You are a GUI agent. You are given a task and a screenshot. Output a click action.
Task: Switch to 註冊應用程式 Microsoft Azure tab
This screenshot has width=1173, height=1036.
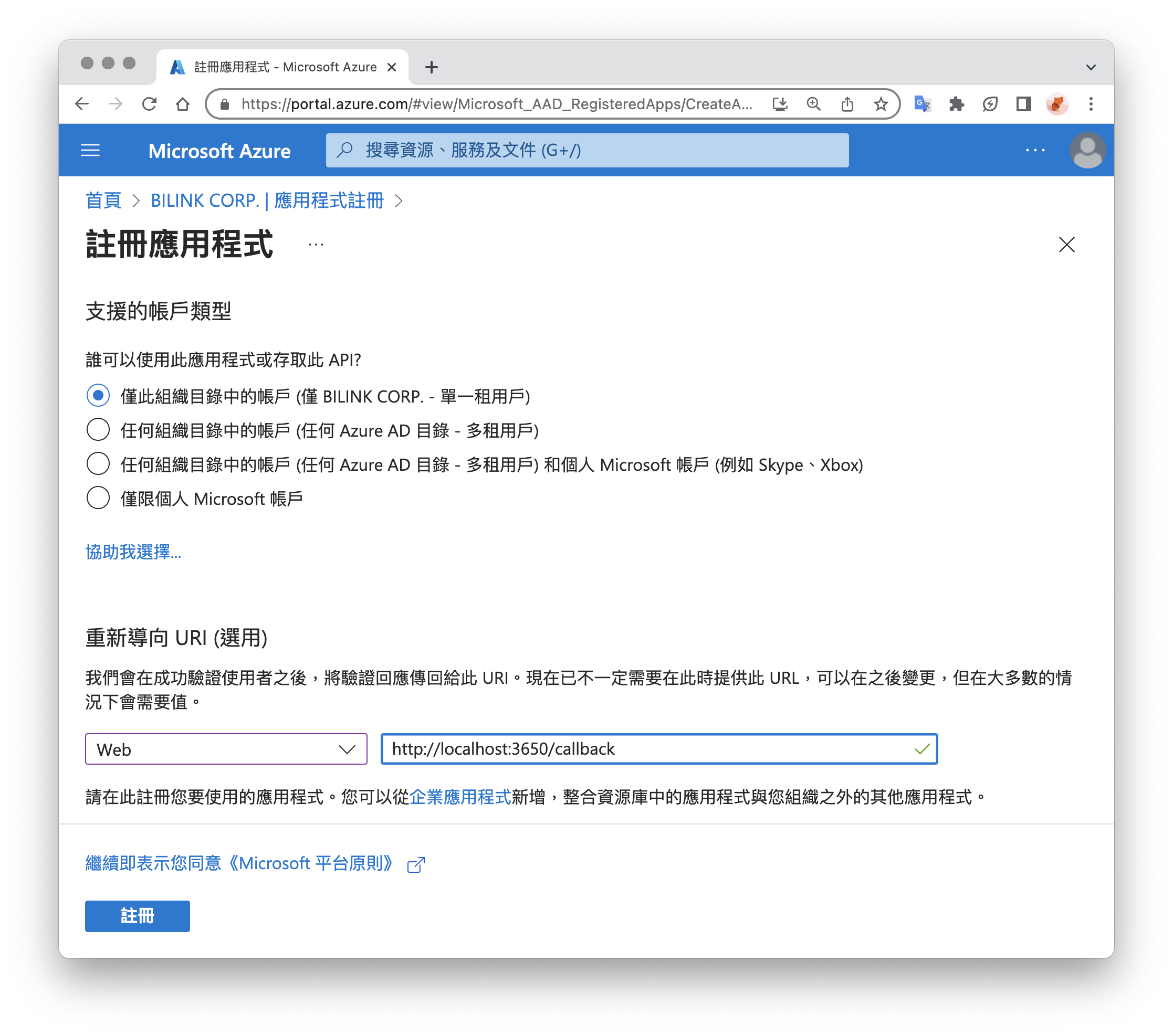coord(285,67)
